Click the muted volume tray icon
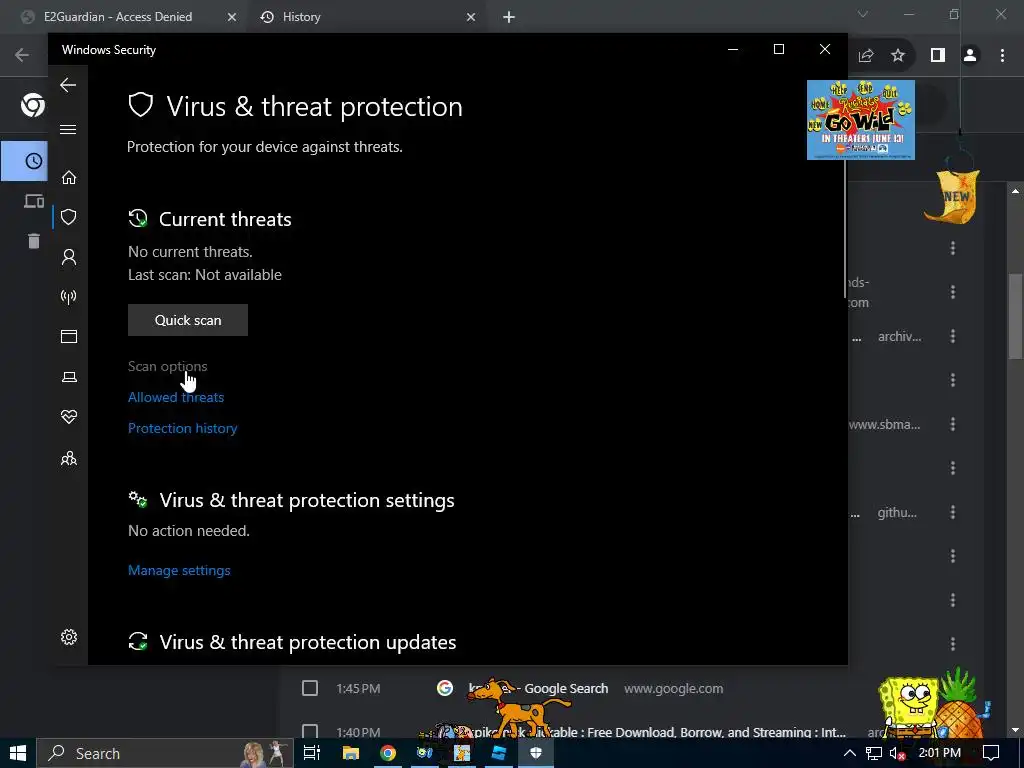 coord(898,753)
